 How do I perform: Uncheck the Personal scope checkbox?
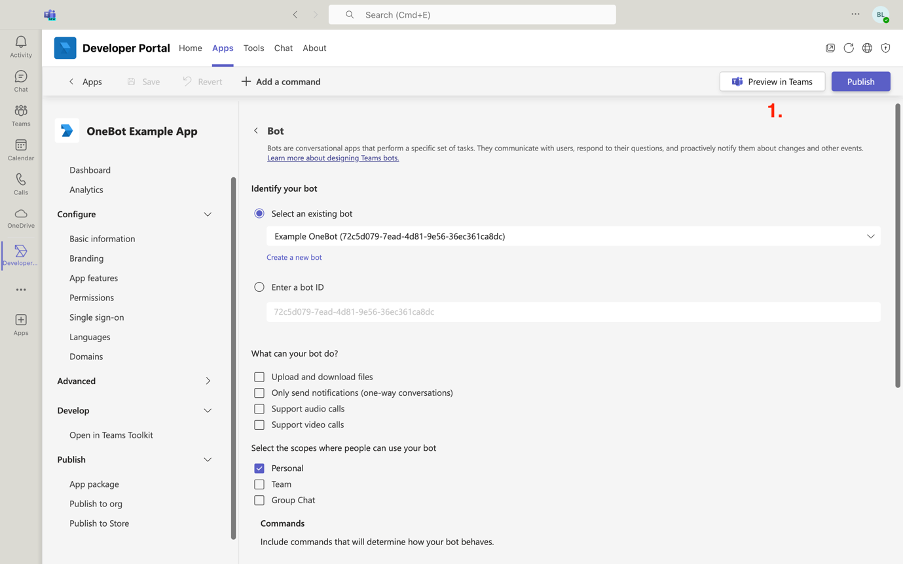tap(259, 468)
